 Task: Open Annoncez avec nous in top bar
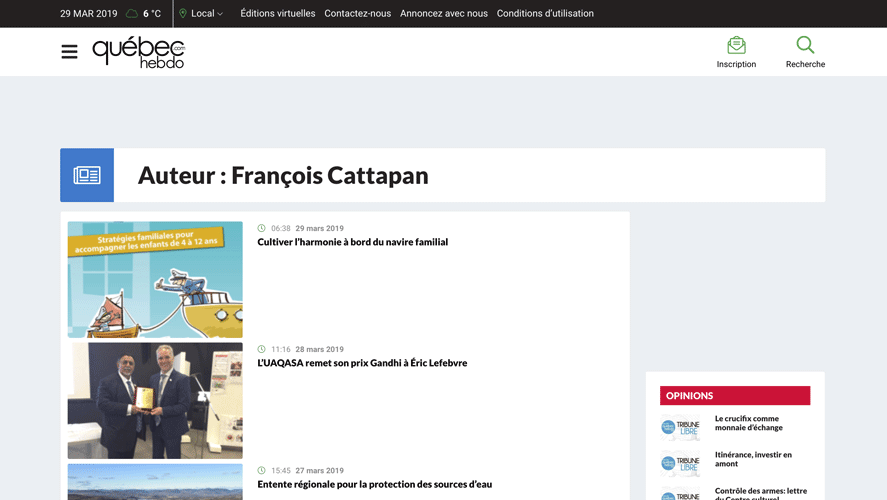click(x=444, y=14)
